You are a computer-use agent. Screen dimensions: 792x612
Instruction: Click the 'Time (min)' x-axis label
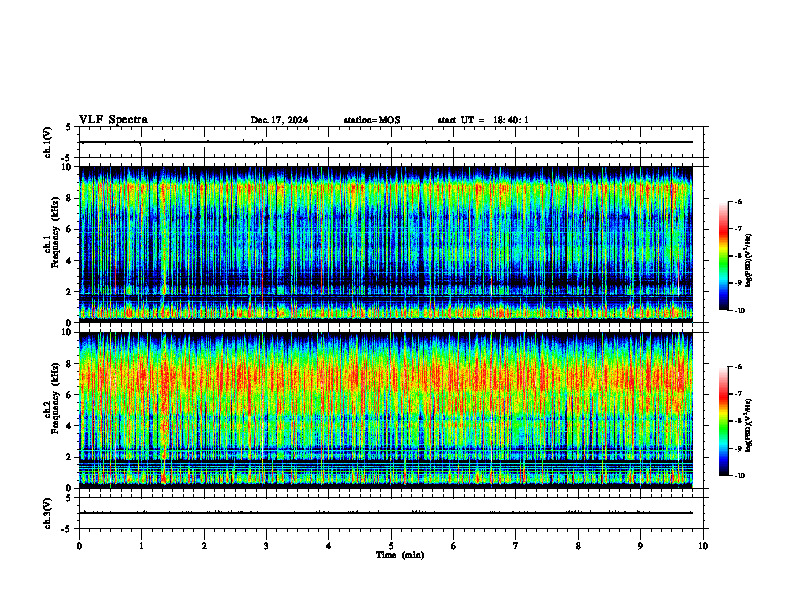tap(400, 555)
